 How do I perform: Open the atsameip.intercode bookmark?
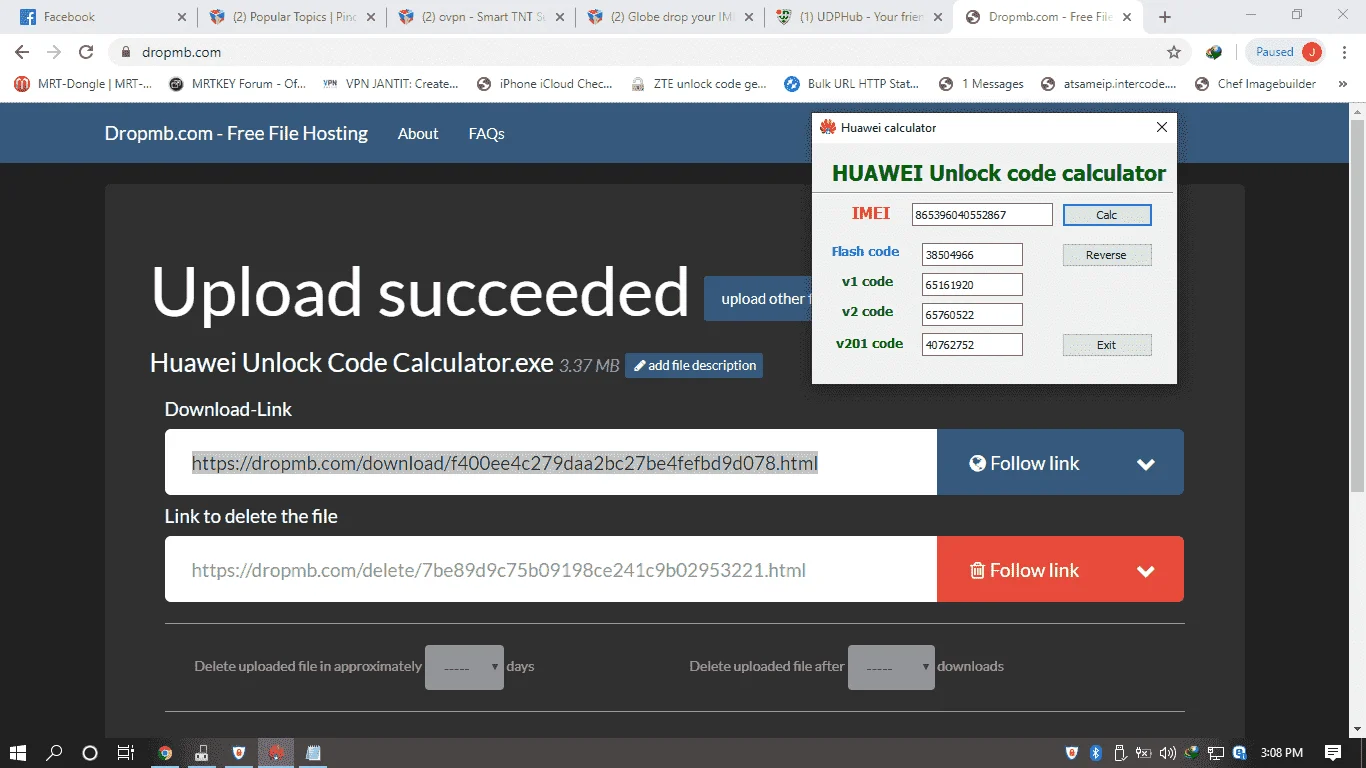pos(1109,84)
